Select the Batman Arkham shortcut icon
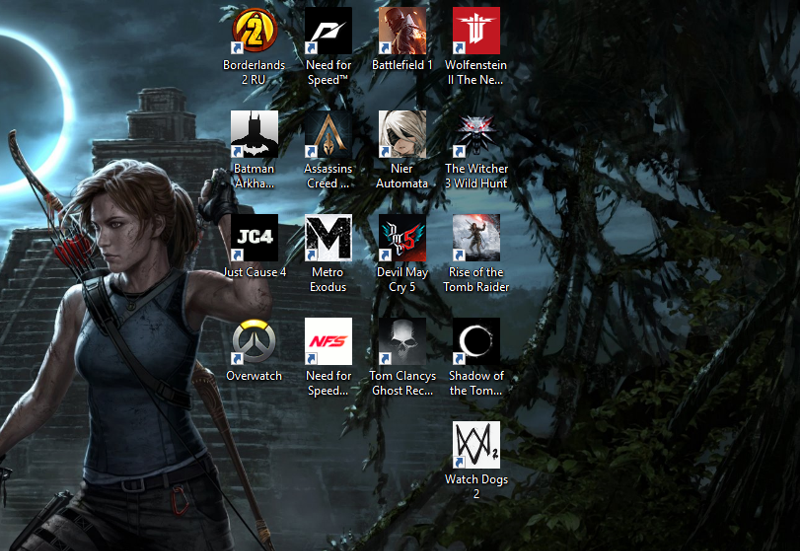This screenshot has height=551, width=800. tap(254, 134)
